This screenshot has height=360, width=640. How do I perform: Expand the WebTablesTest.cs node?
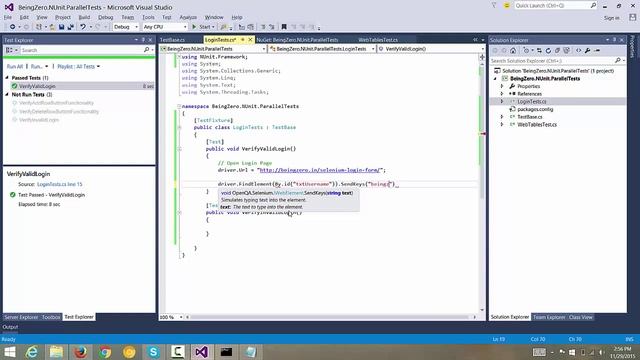(502, 124)
